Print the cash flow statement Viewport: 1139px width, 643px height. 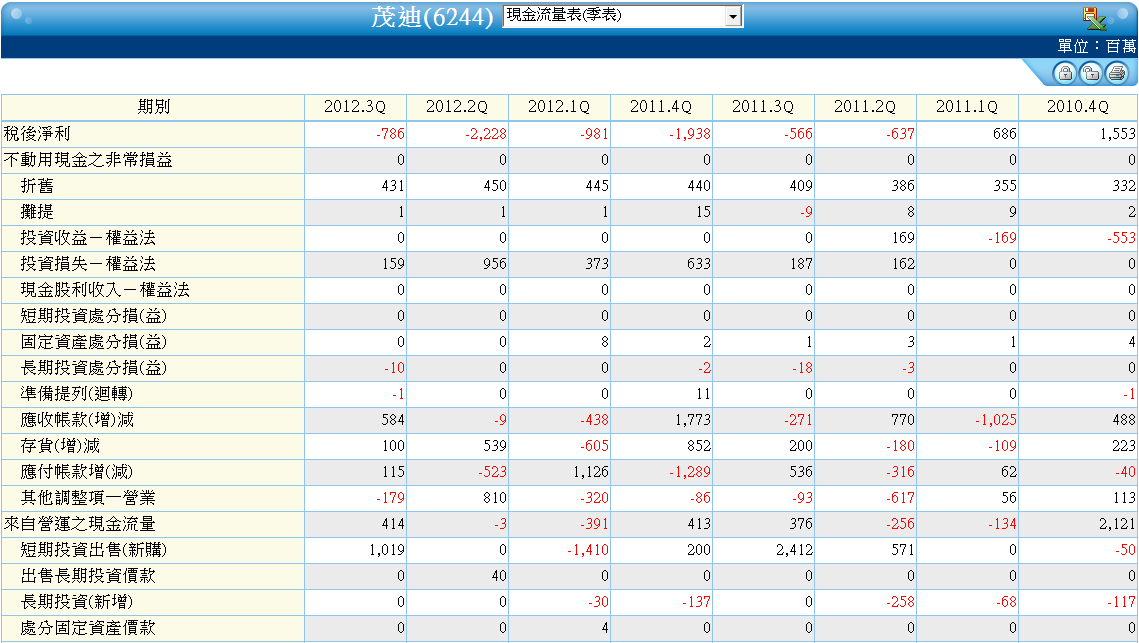(1116, 73)
